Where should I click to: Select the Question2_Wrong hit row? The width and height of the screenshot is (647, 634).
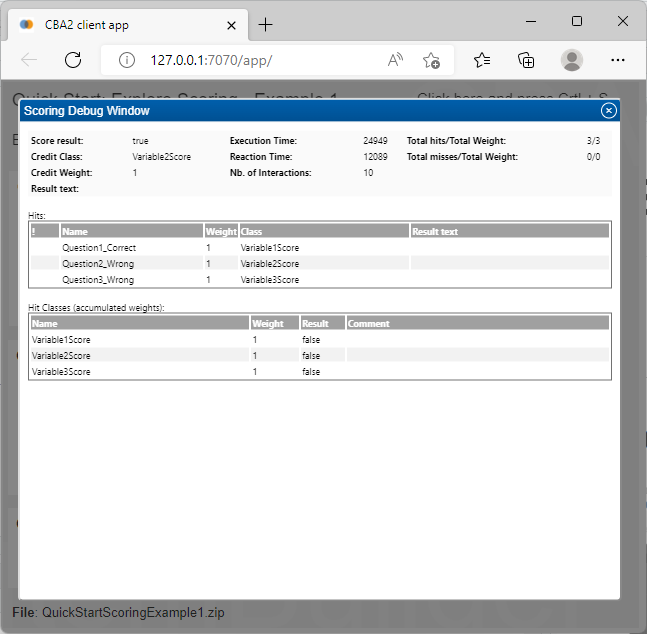pos(98,263)
